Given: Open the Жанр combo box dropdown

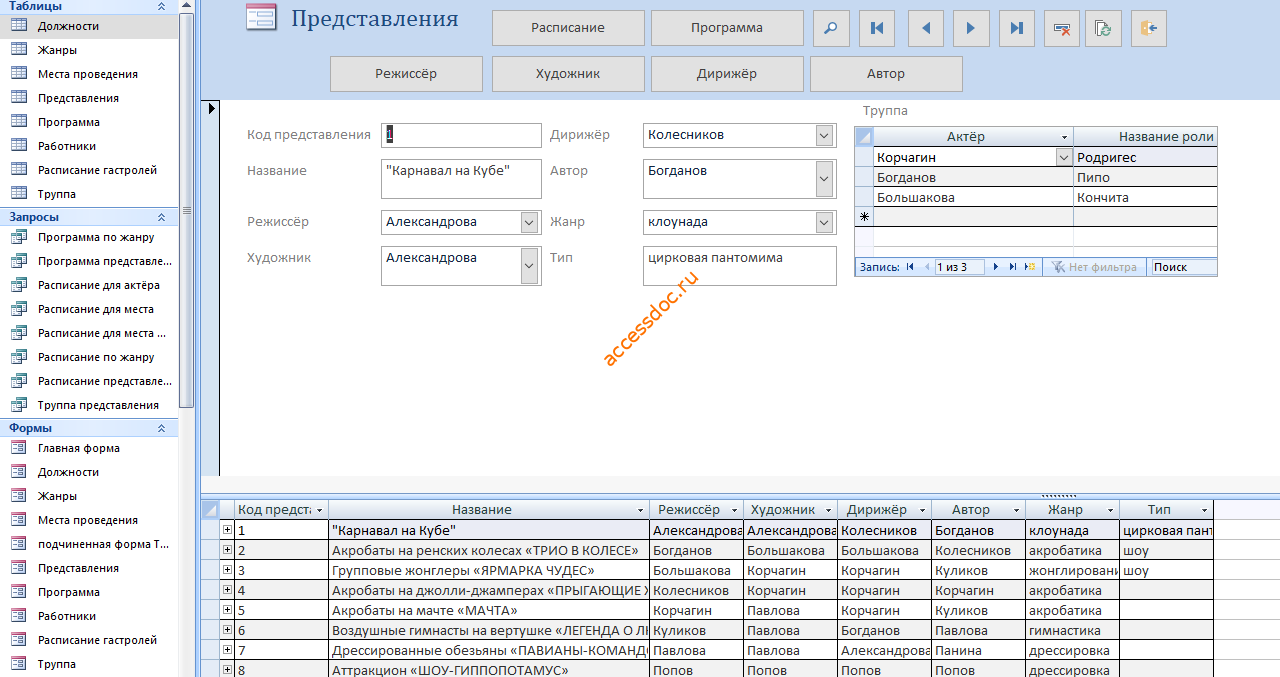Looking at the screenshot, I should click(x=824, y=222).
